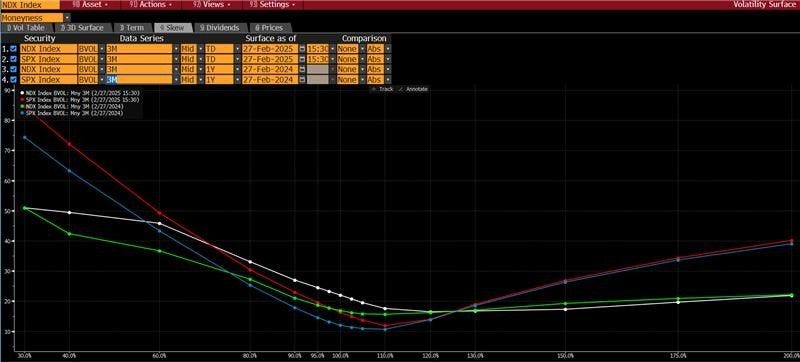Click the Volatility Surface title text
The width and height of the screenshot is (800, 362).
[x=766, y=5]
